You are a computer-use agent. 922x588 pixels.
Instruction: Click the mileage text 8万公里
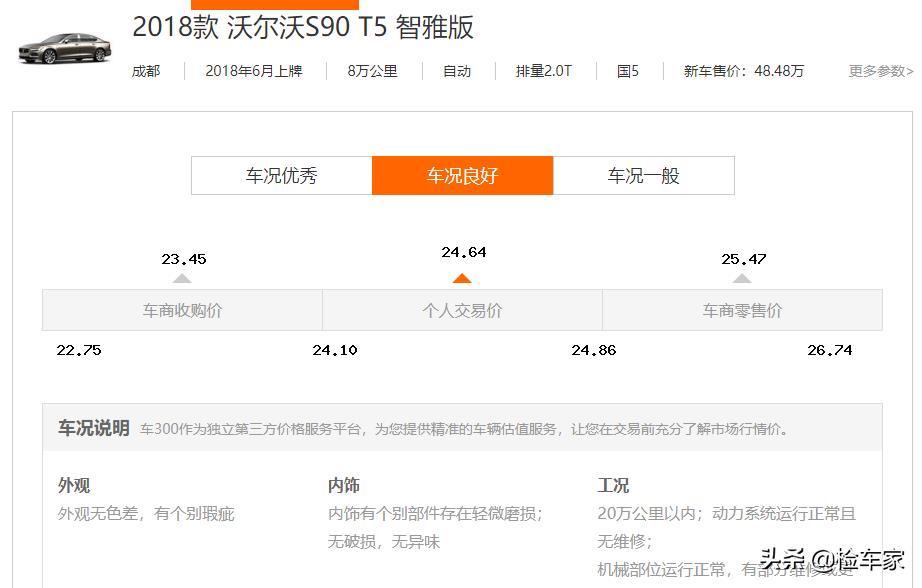(x=372, y=71)
